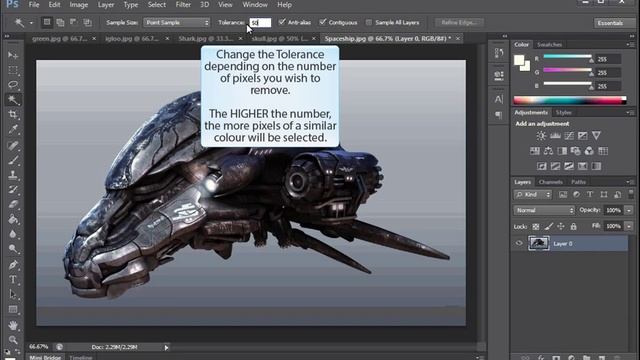Switch to the Channels tab
Image resolution: width=640 pixels, height=360 pixels.
(551, 182)
